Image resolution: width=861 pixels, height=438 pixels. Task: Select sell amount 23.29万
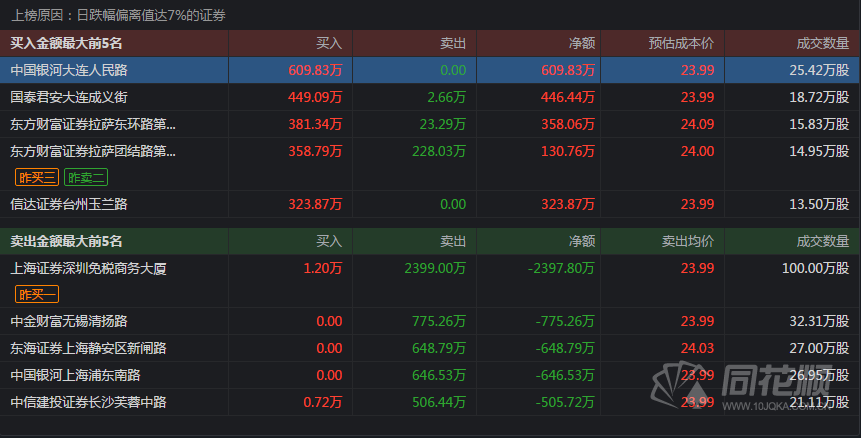443,125
